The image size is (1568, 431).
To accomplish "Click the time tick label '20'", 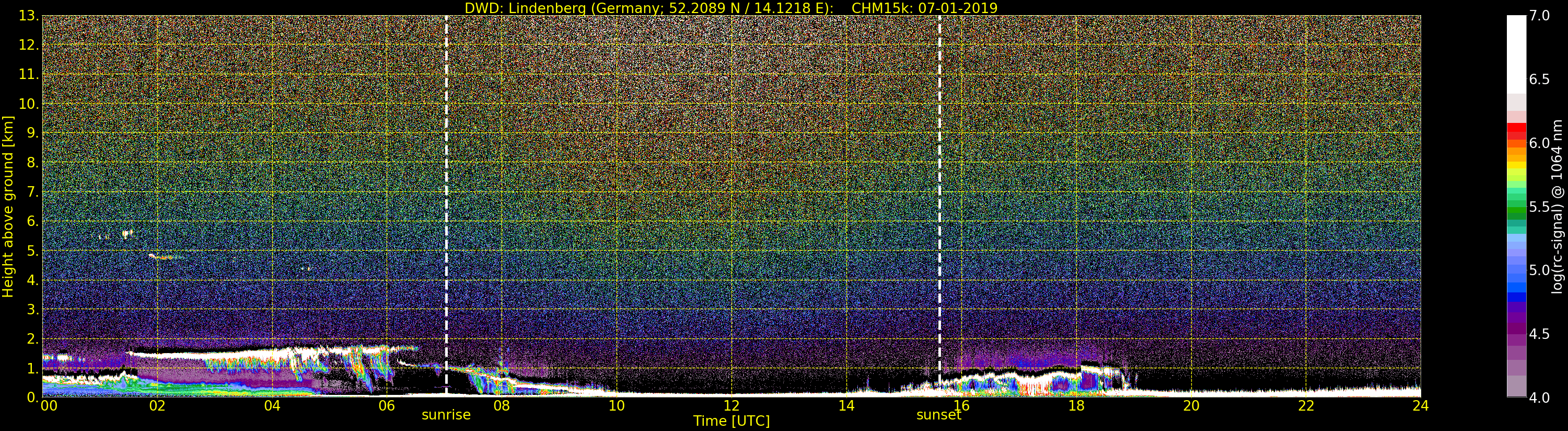I will click(x=1191, y=406).
